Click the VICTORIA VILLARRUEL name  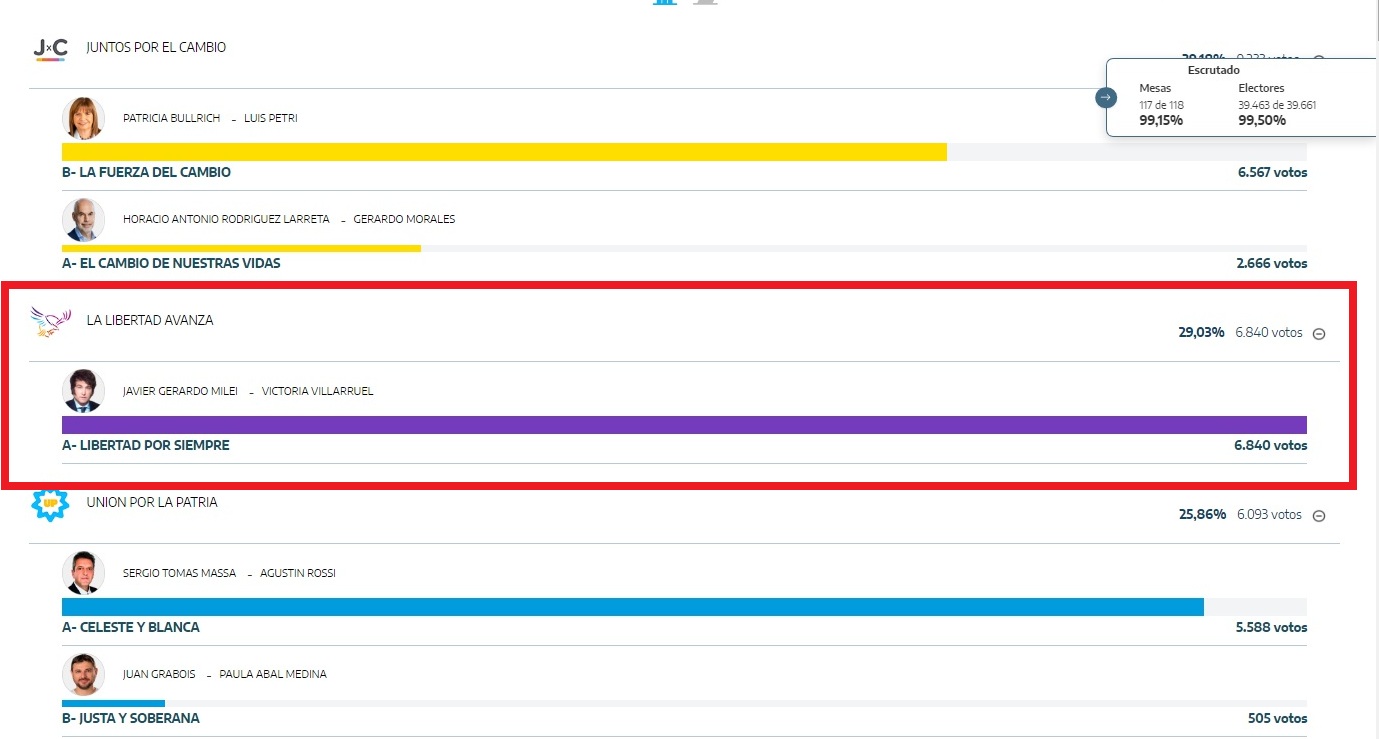tap(317, 391)
